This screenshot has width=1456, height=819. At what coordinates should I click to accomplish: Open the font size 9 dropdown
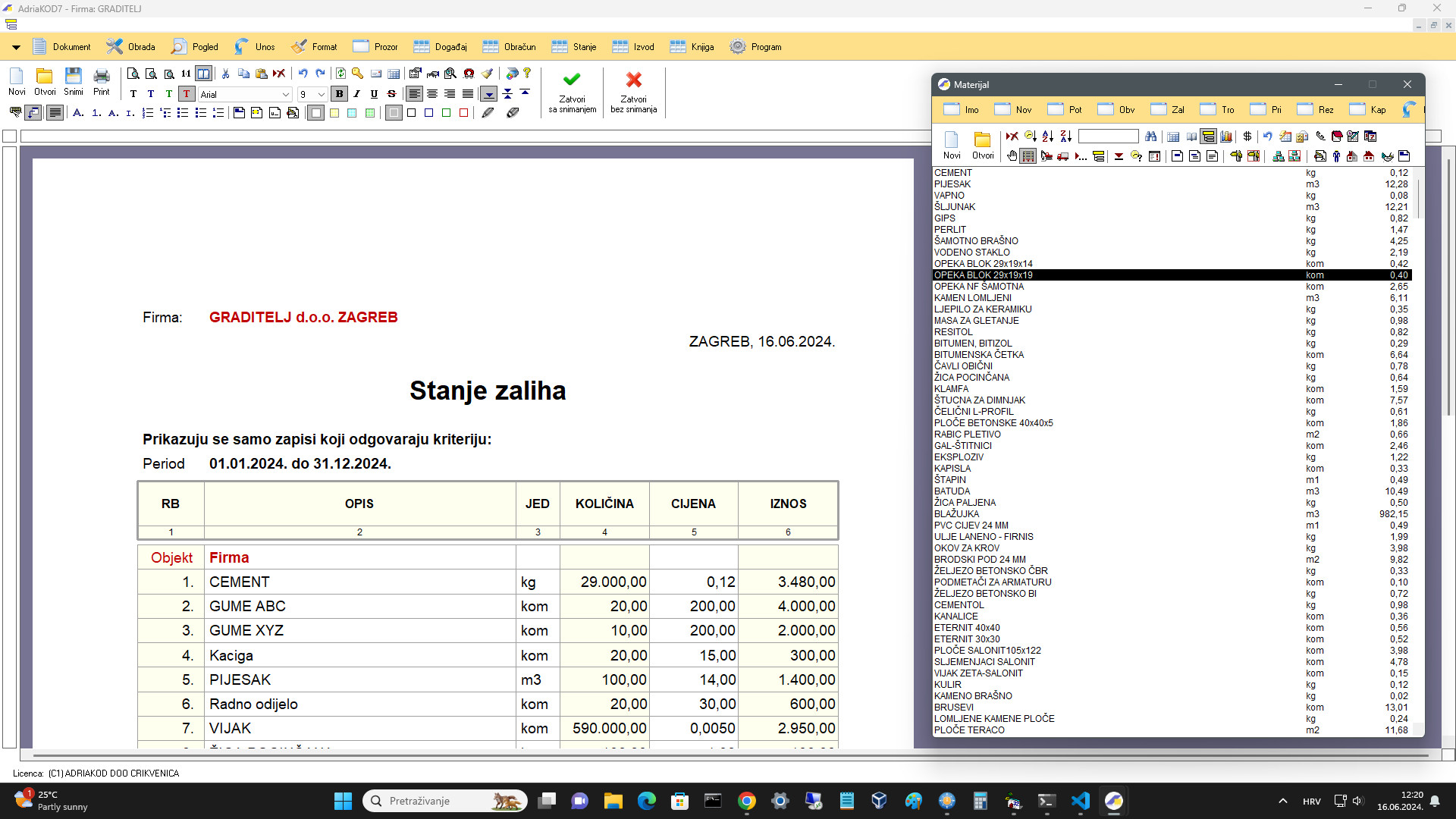coord(322,95)
